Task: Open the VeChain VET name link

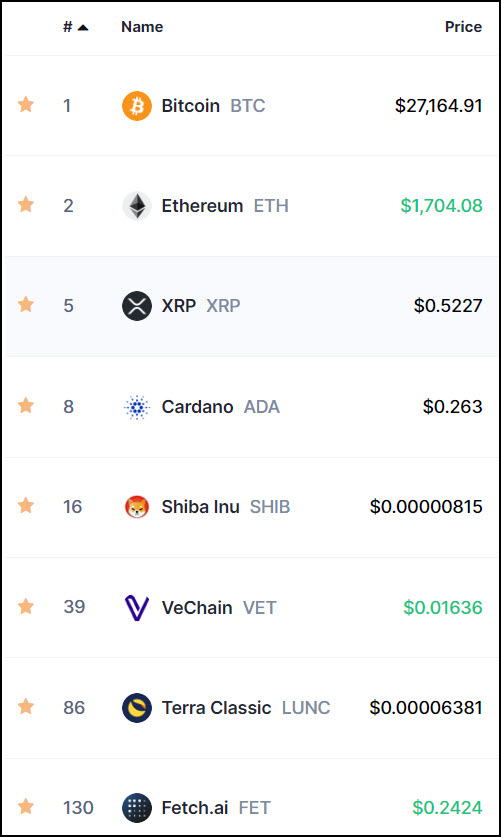Action: click(x=219, y=607)
